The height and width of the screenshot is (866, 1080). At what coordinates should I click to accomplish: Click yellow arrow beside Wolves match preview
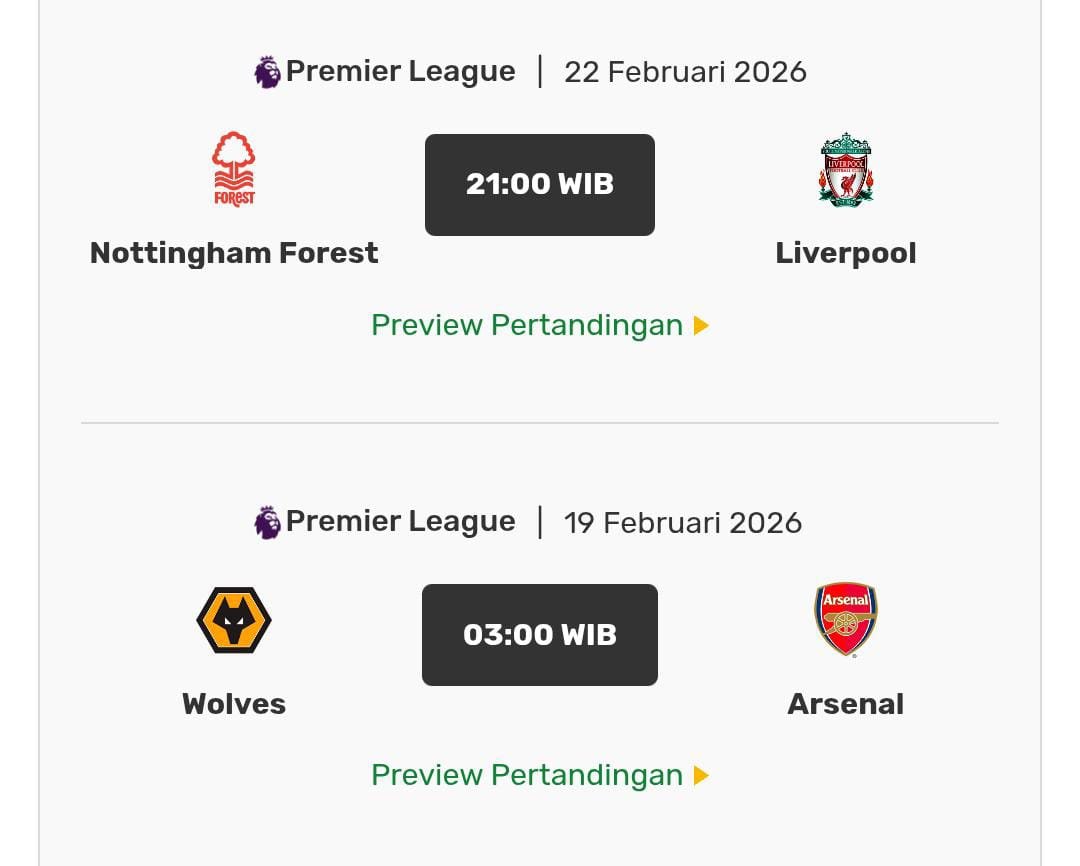pos(701,775)
